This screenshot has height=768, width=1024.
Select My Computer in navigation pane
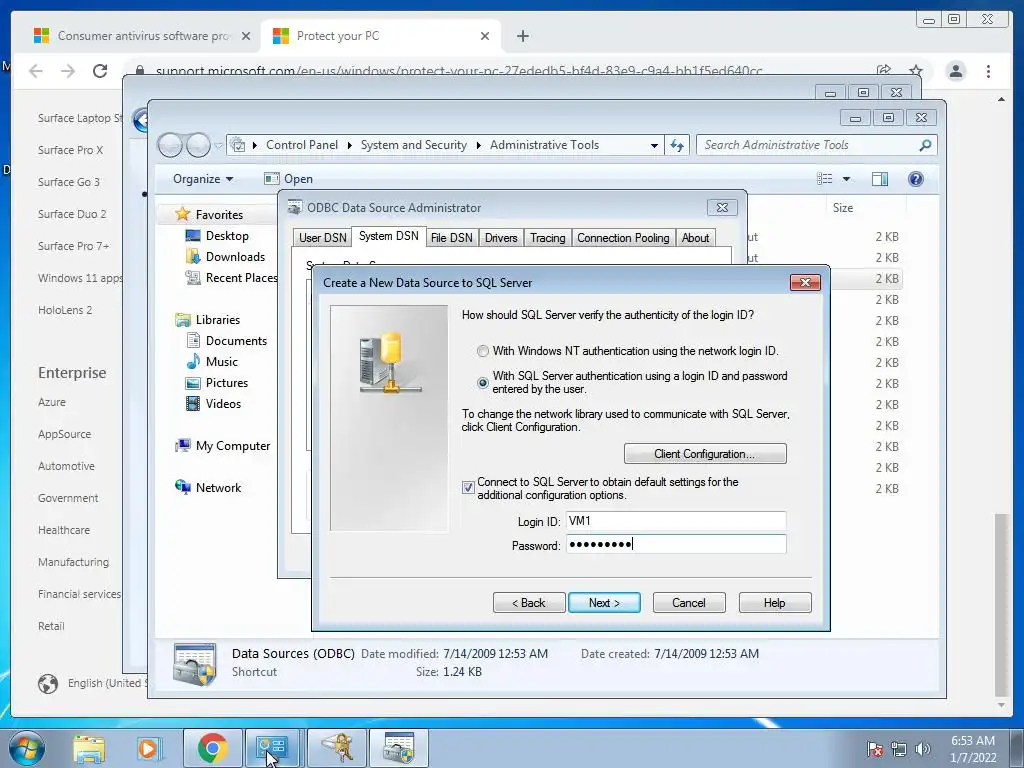pyautogui.click(x=223, y=445)
